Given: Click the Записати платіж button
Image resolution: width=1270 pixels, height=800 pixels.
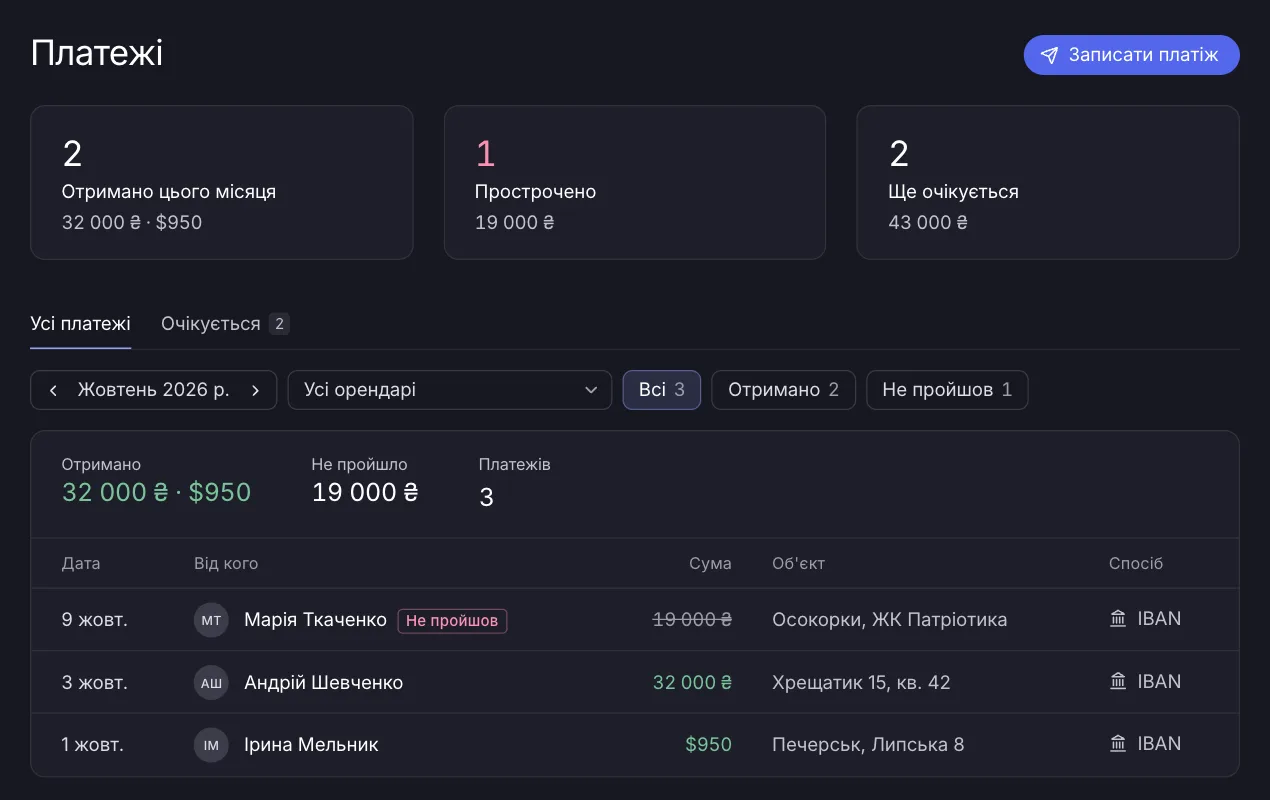Looking at the screenshot, I should coord(1131,55).
